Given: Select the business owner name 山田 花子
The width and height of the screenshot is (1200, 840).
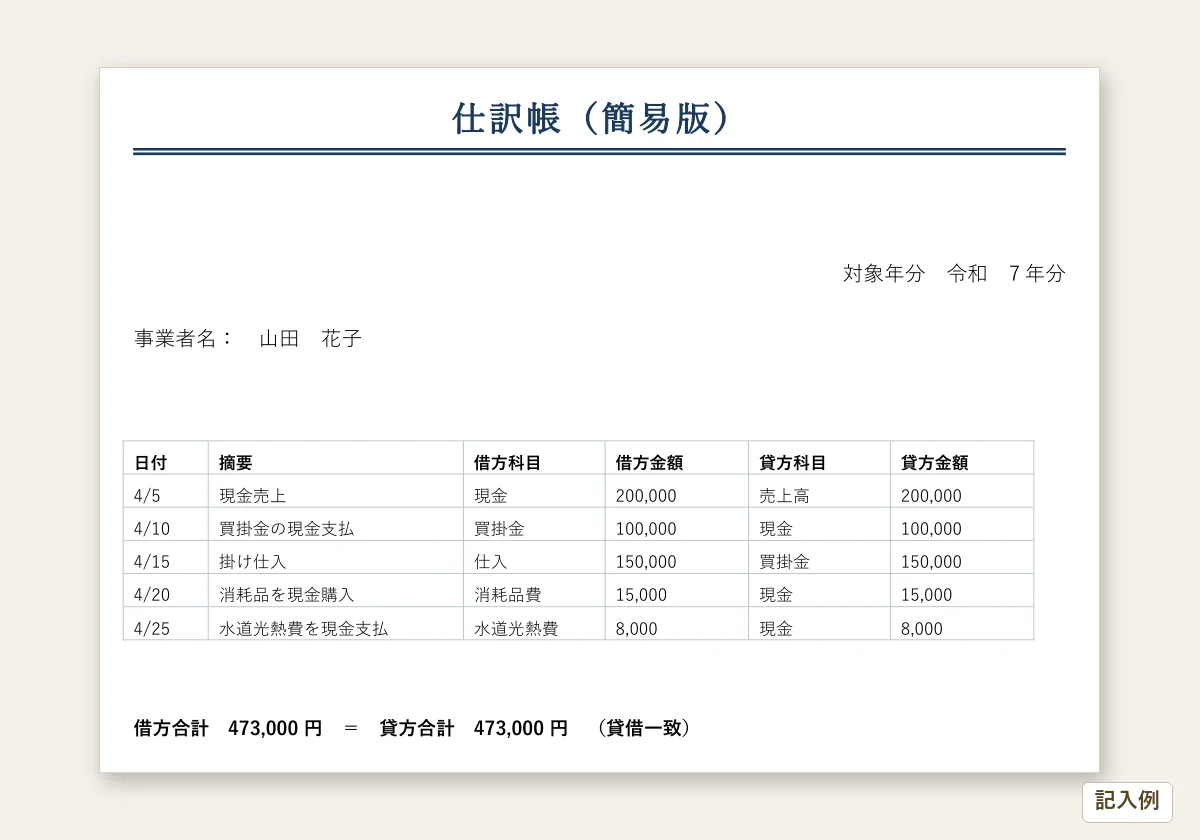Looking at the screenshot, I should click(310, 339).
